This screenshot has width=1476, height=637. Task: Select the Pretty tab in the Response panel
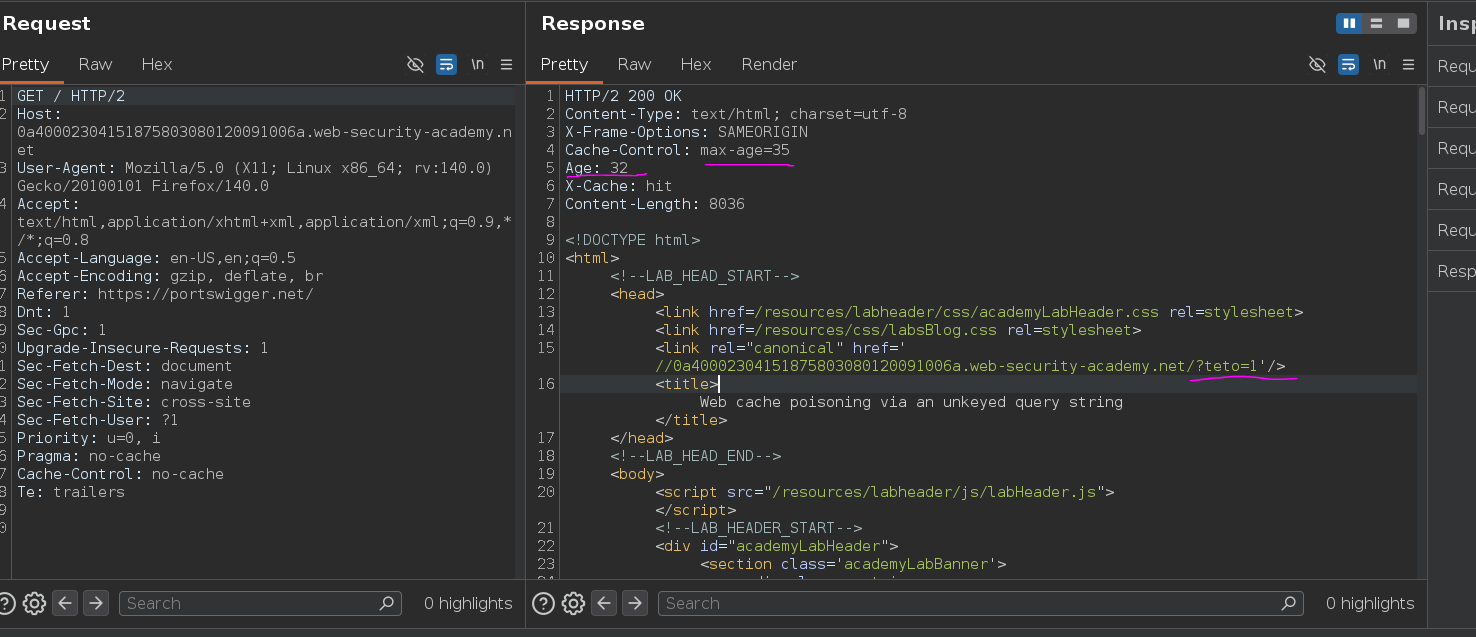coord(564,64)
